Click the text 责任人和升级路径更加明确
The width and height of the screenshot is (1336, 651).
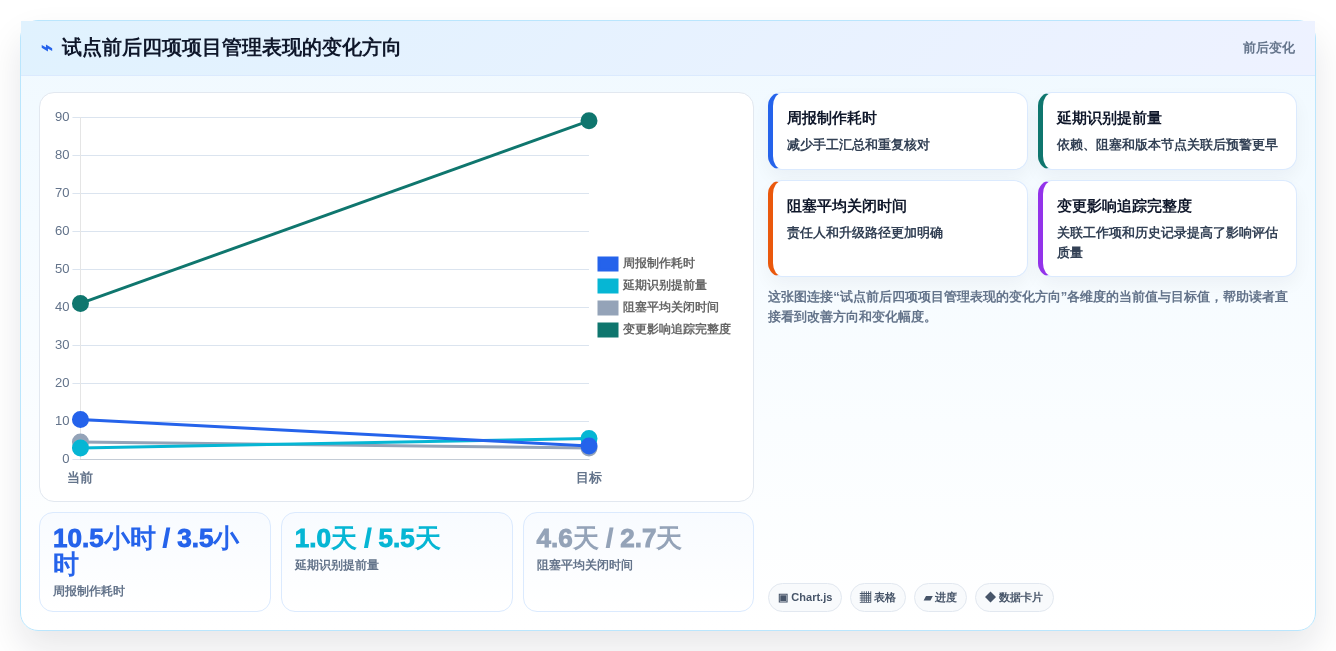pos(865,233)
